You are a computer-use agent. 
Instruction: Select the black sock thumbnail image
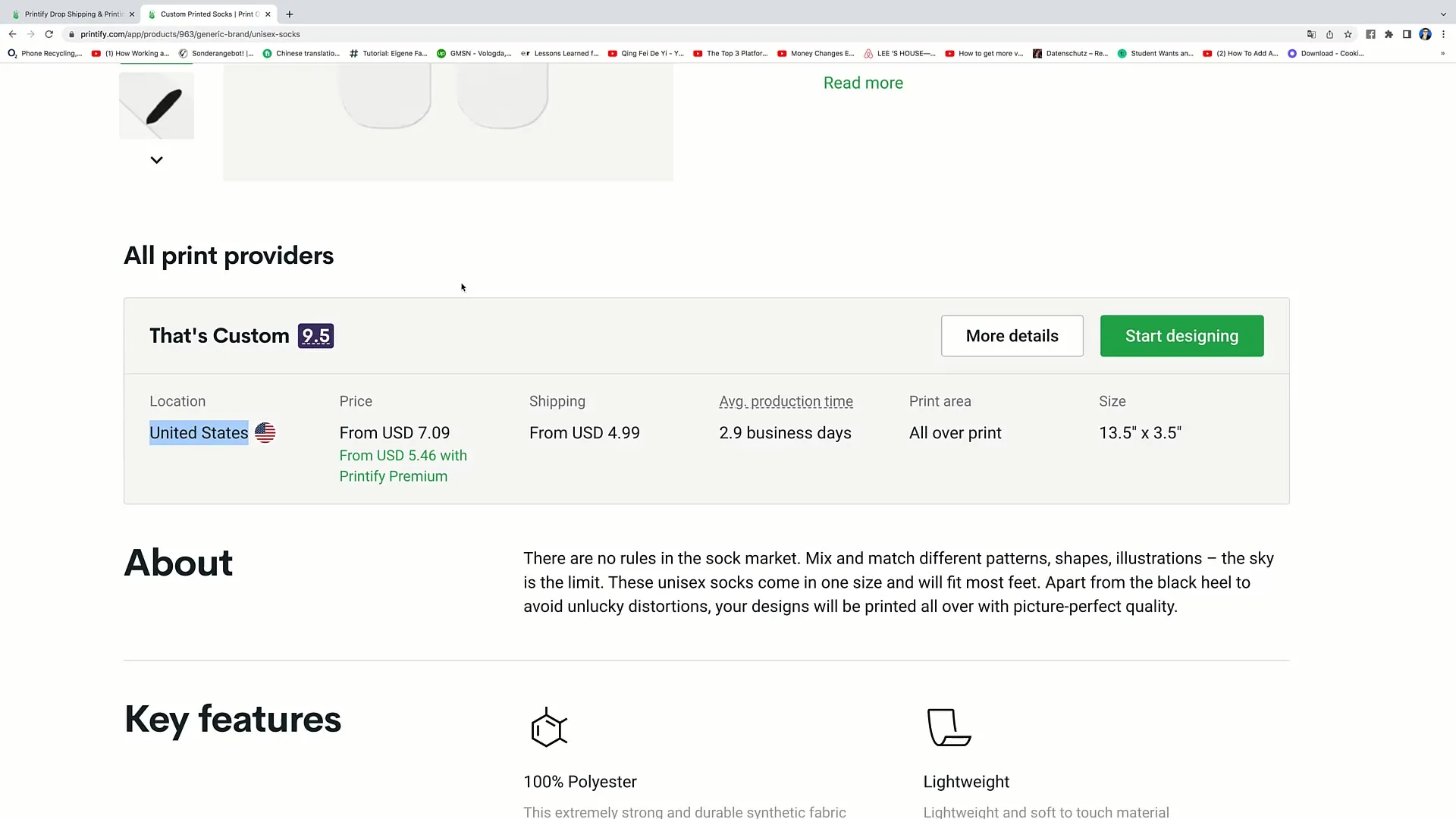click(156, 105)
